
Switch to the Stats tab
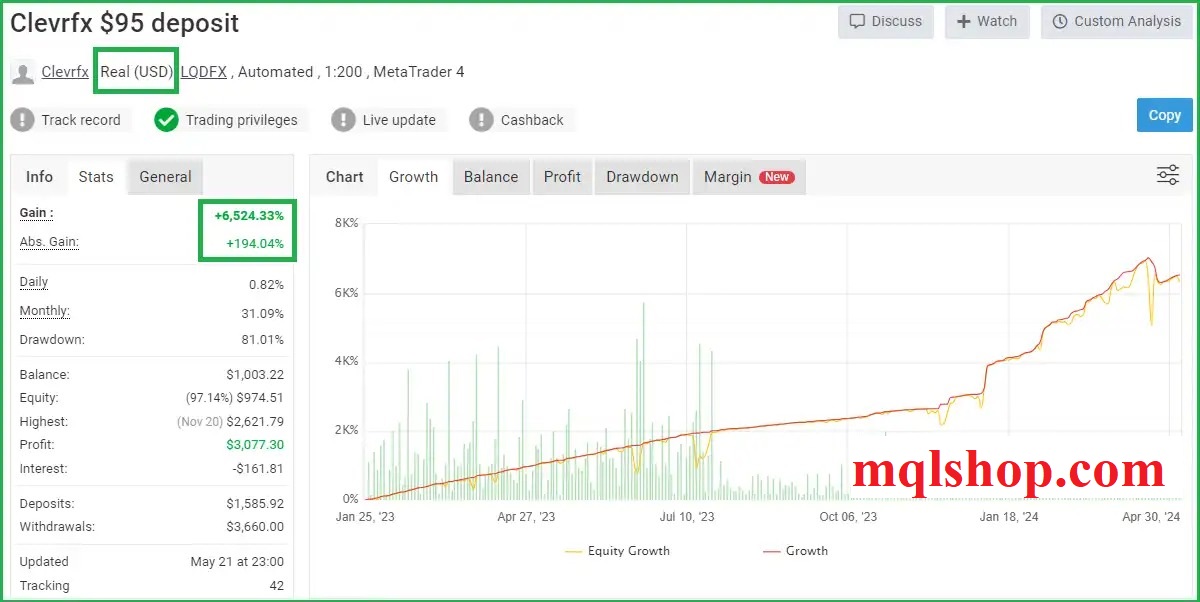(x=95, y=176)
